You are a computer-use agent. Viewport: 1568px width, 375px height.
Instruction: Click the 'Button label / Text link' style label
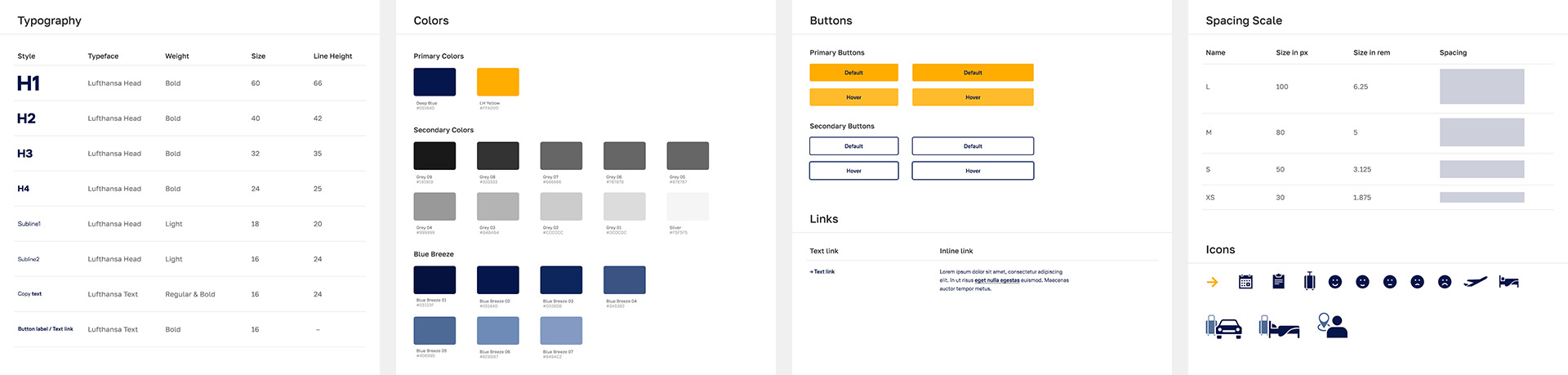(46, 329)
